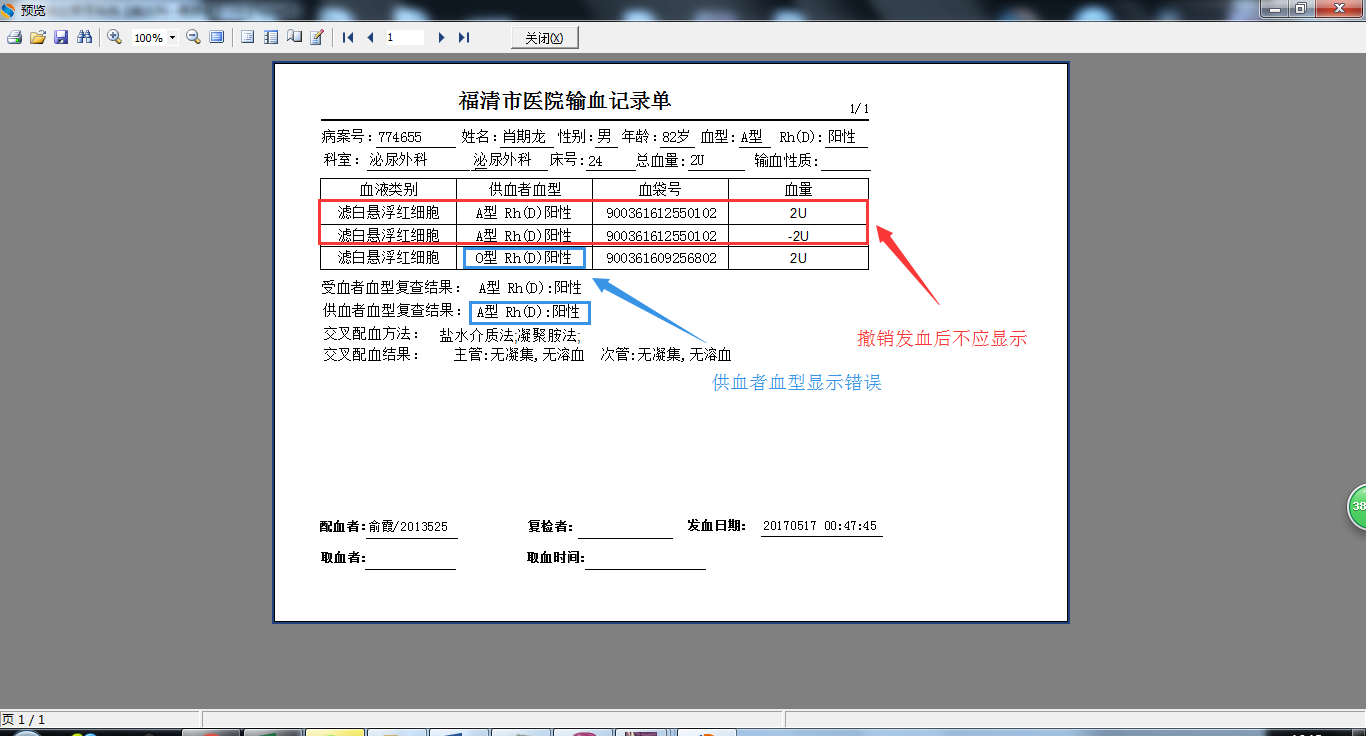Select age value 82岁
The image size is (1366, 736).
(676, 137)
